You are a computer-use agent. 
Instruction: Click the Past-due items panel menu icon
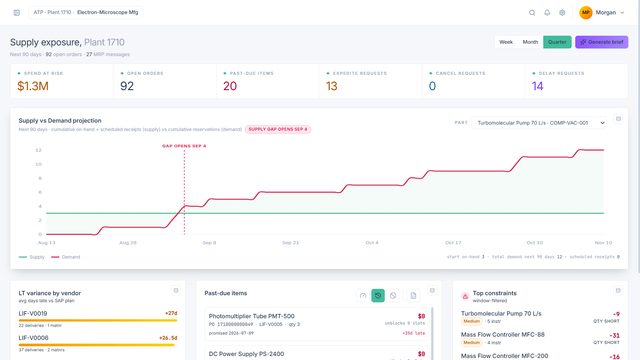[432, 291]
